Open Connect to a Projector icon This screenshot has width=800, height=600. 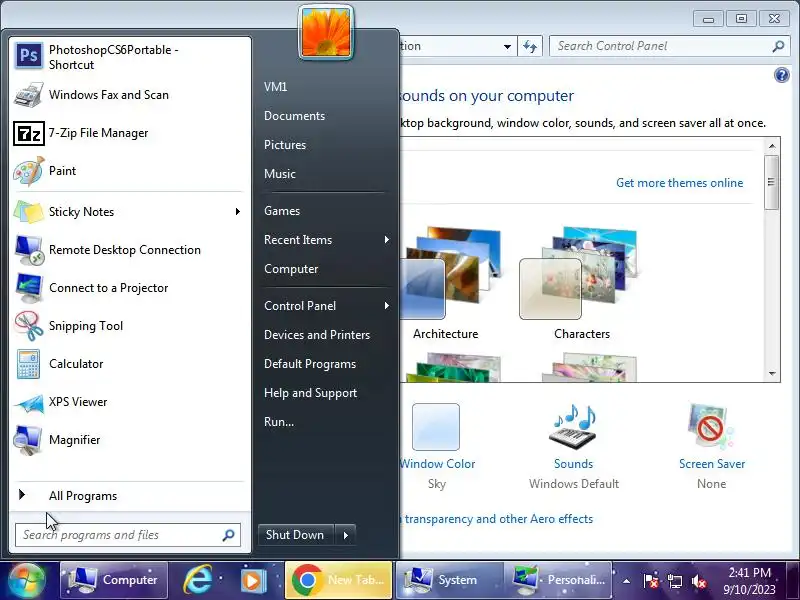(29, 288)
